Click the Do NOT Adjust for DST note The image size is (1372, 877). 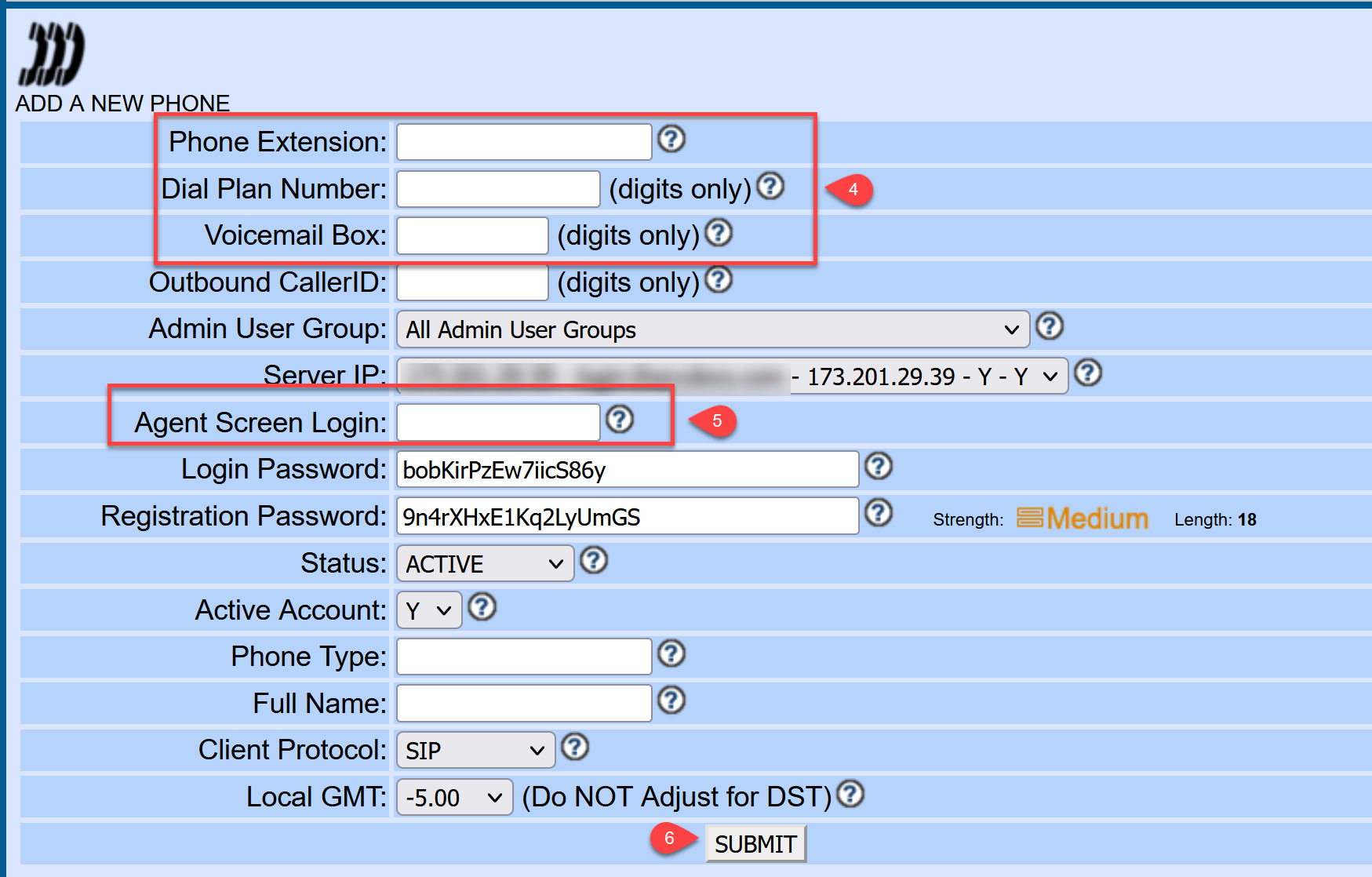pyautogui.click(x=677, y=797)
